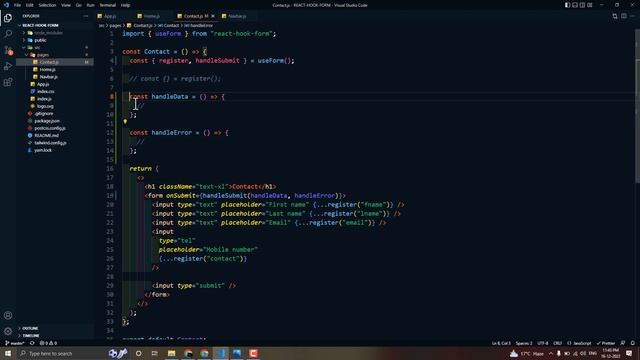Click the Ln 8, Col 3 status entry
The image size is (640, 360).
tap(501, 343)
